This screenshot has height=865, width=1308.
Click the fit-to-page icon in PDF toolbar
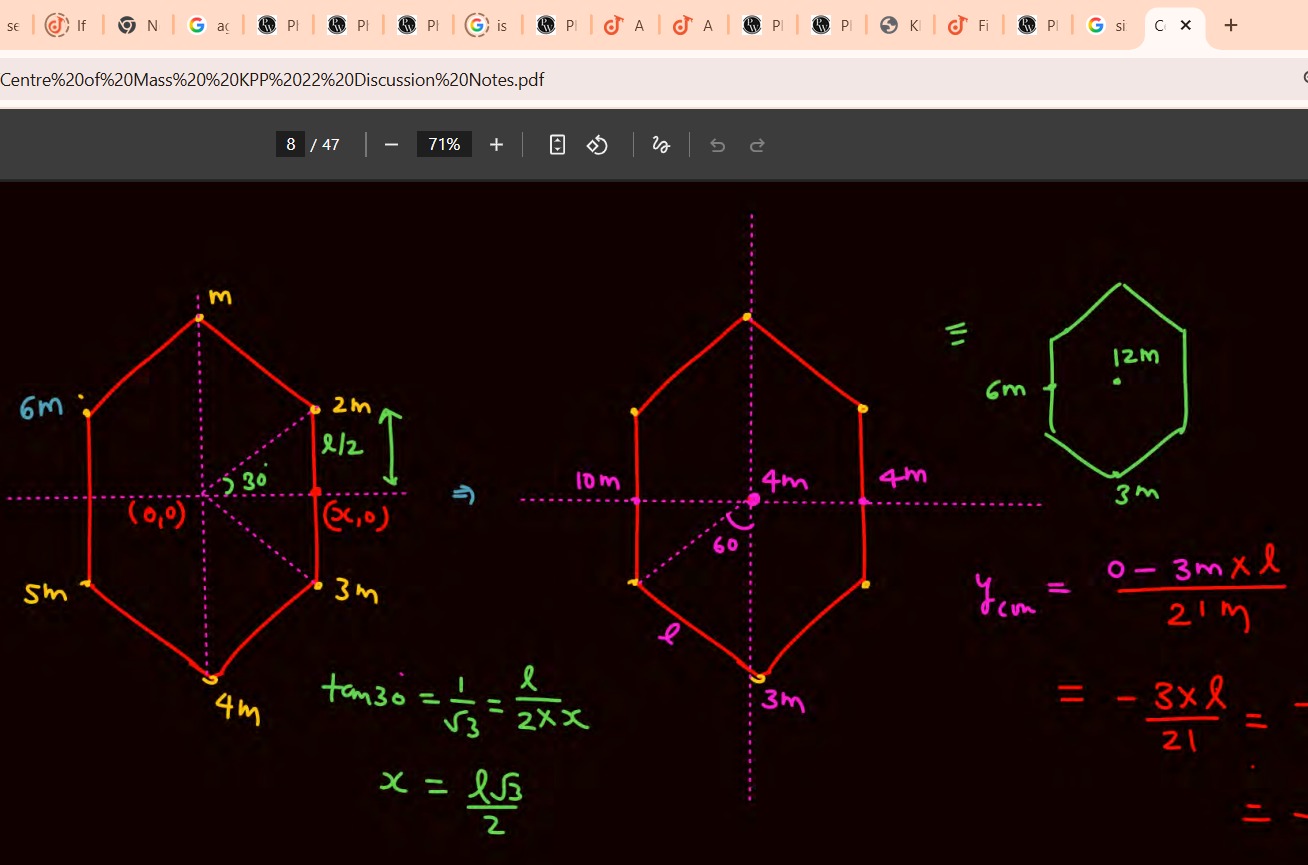pyautogui.click(x=557, y=144)
